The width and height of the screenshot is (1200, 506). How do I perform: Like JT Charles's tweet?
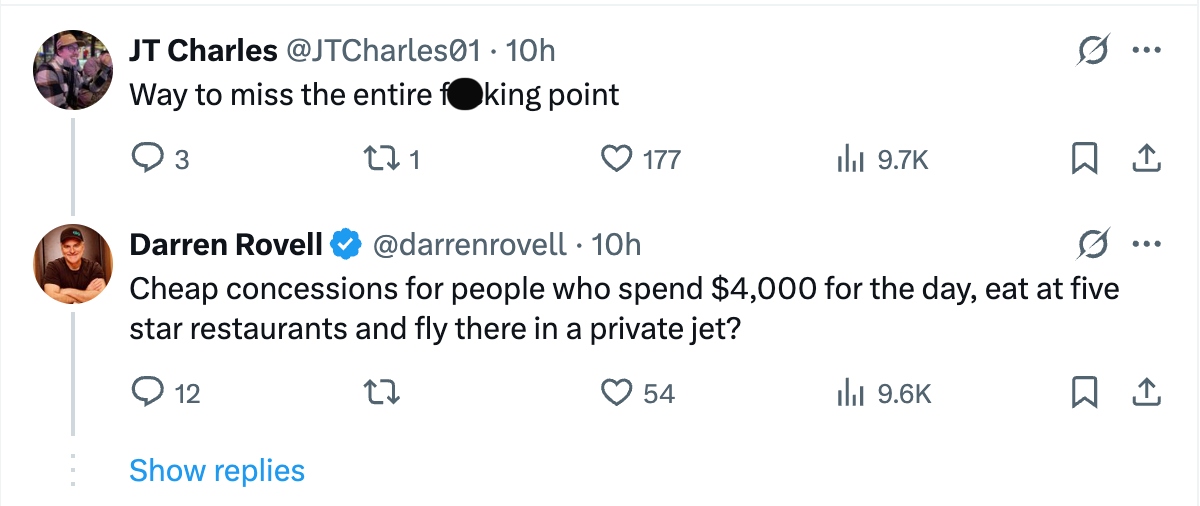pyautogui.click(x=617, y=159)
